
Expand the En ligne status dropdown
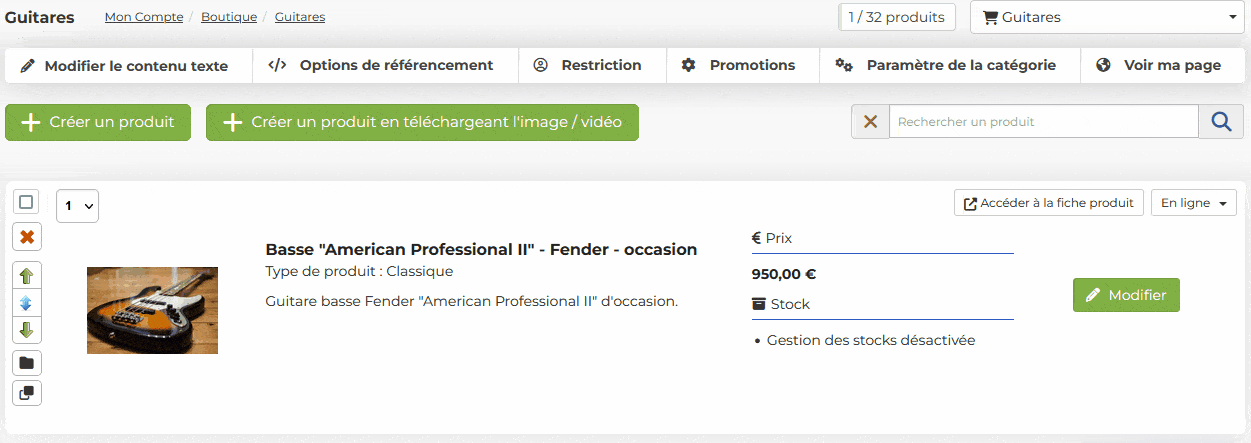(1194, 203)
